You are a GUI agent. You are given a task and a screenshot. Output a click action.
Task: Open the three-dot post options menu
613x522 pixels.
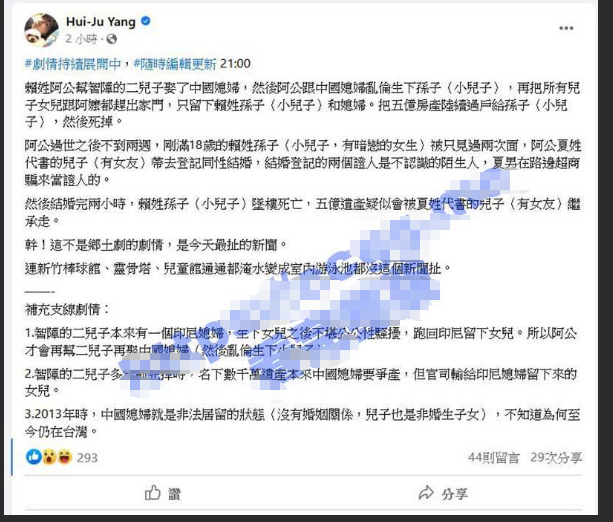pos(566,28)
